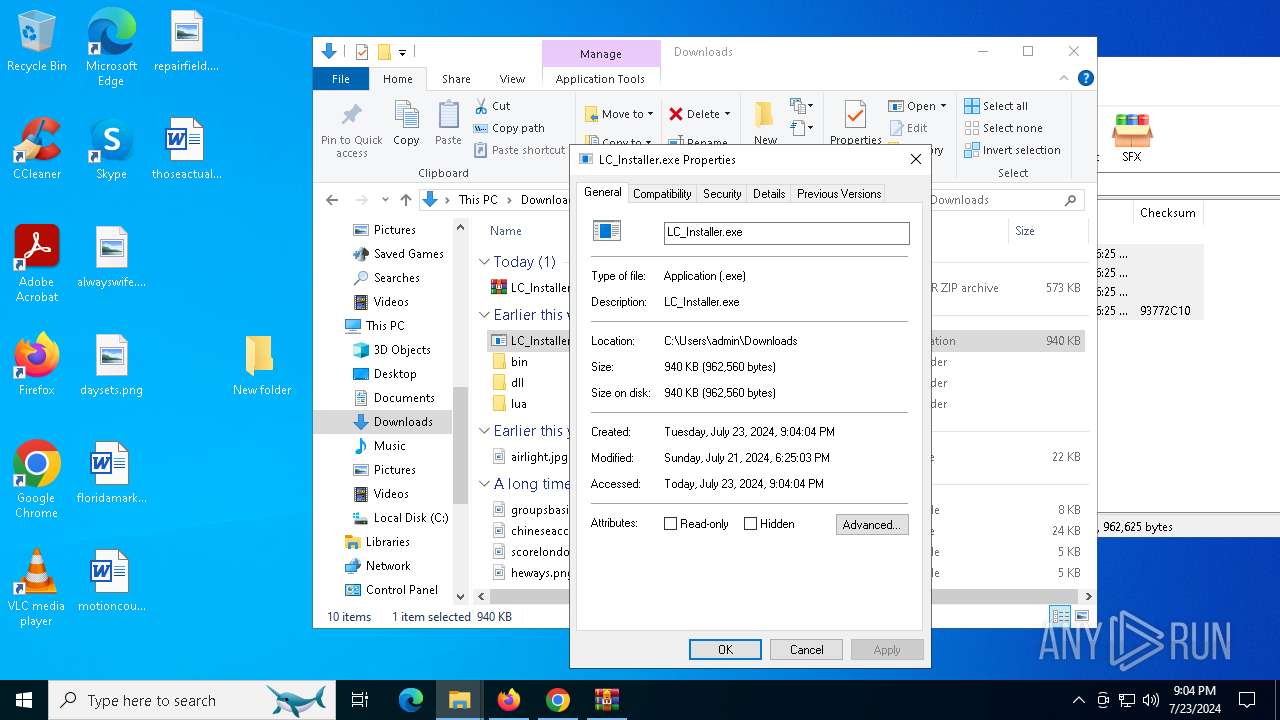
Task: Go up one folder level arrow
Action: pos(405,200)
